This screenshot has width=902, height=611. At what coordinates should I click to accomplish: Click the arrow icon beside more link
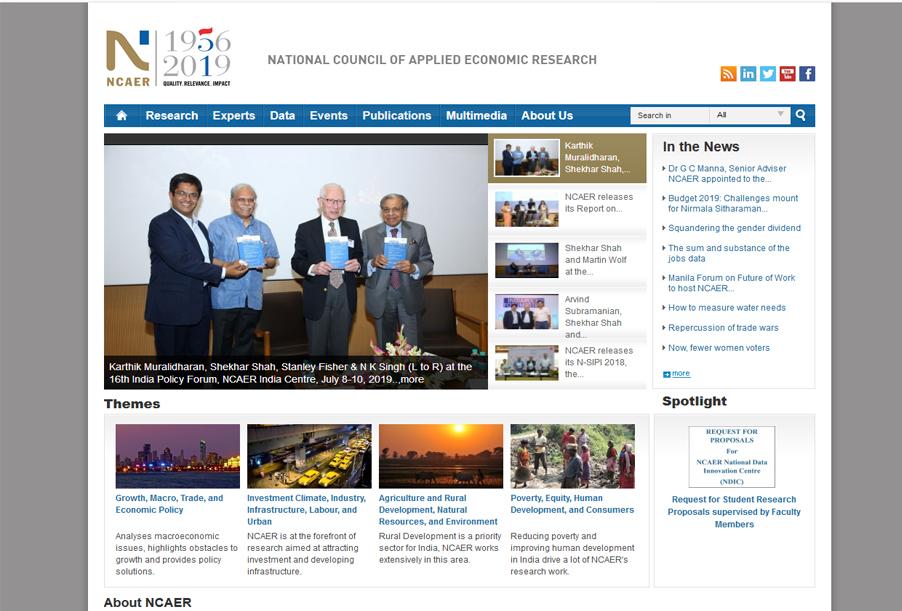(x=666, y=374)
